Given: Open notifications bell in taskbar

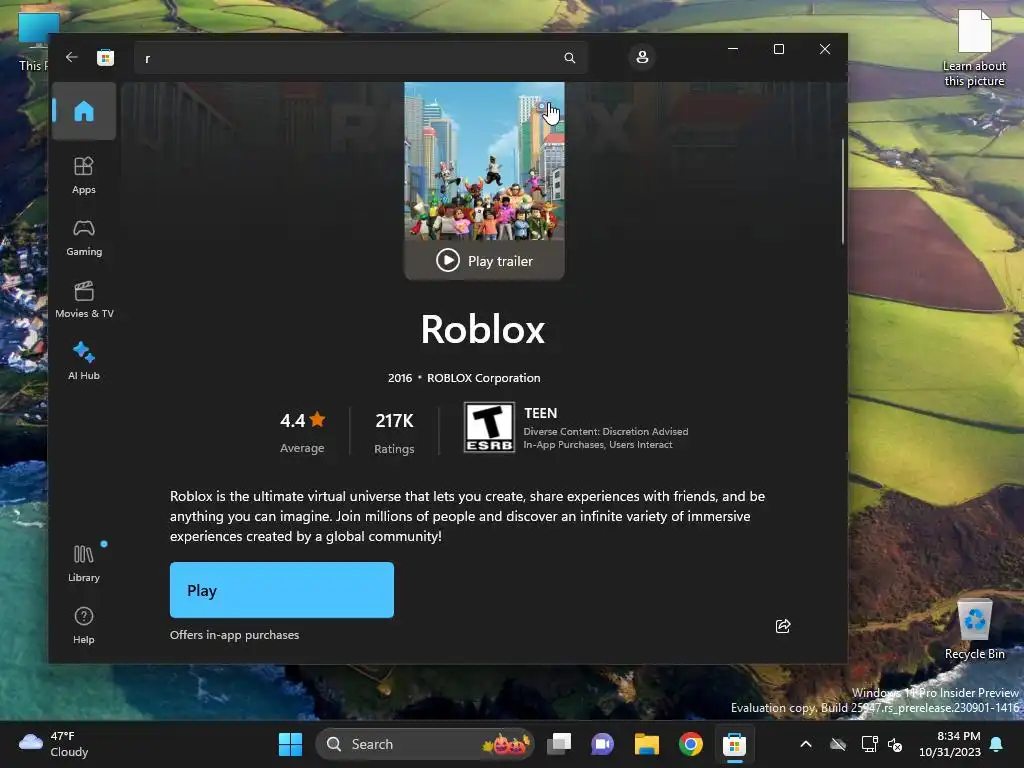Looking at the screenshot, I should click(x=997, y=744).
